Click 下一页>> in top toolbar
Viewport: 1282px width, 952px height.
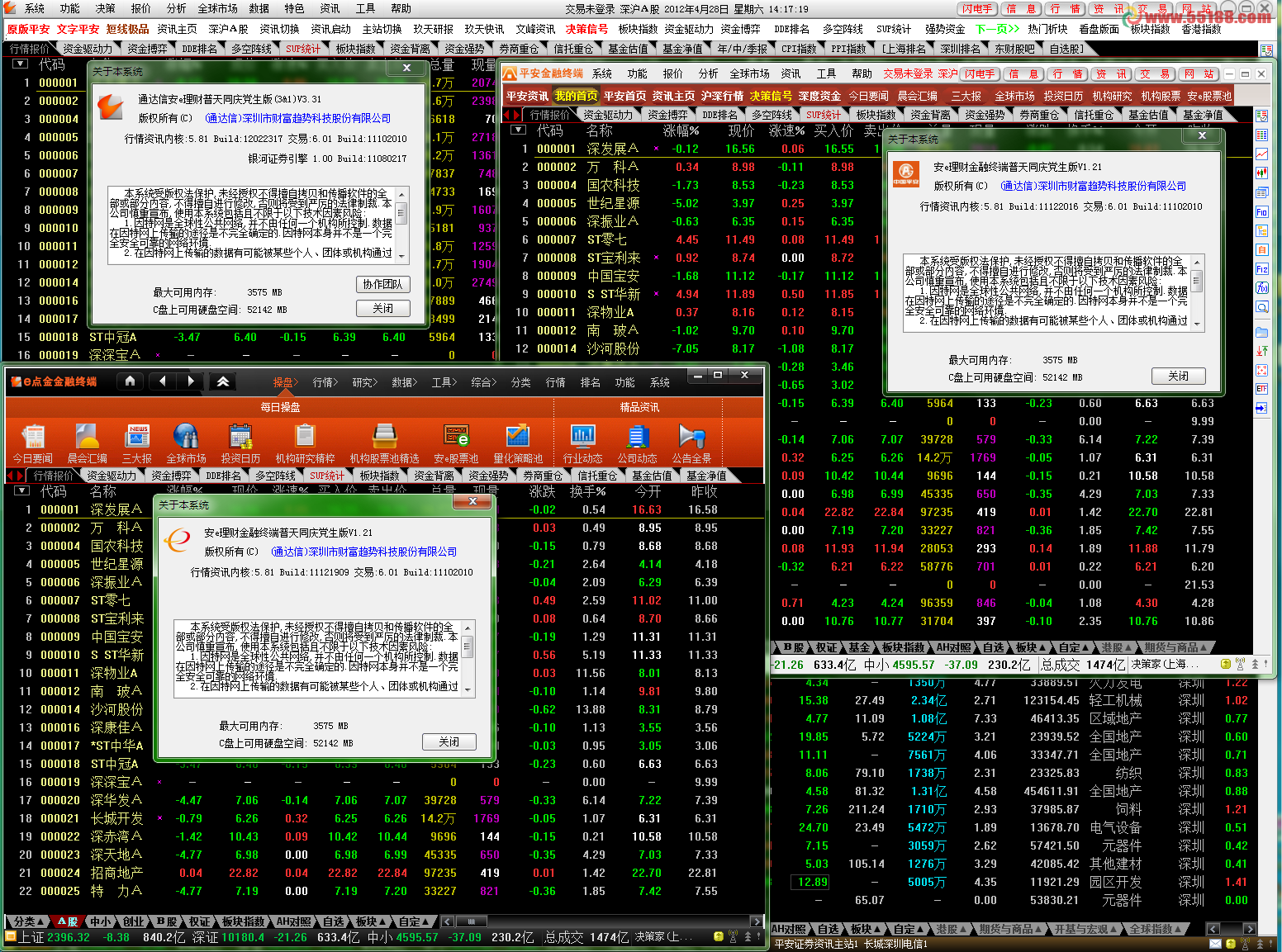pos(996,29)
